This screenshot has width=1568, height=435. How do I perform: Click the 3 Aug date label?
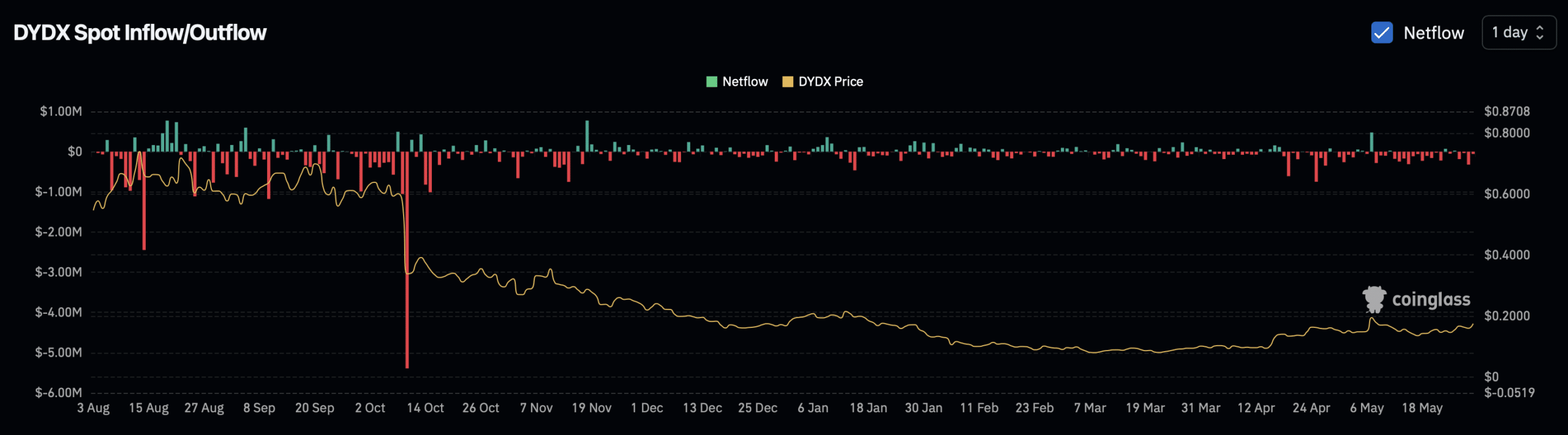pyautogui.click(x=93, y=408)
